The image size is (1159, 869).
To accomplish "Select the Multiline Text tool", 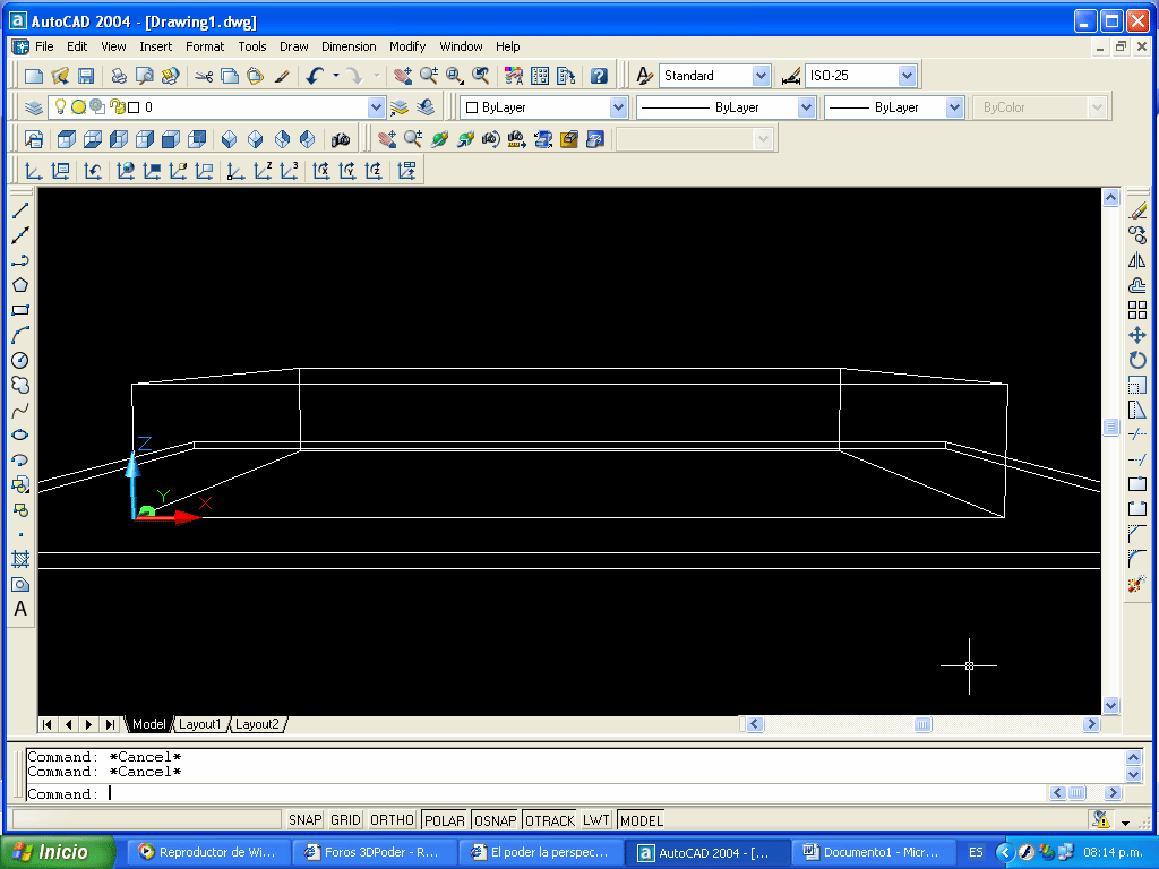I will tap(20, 609).
